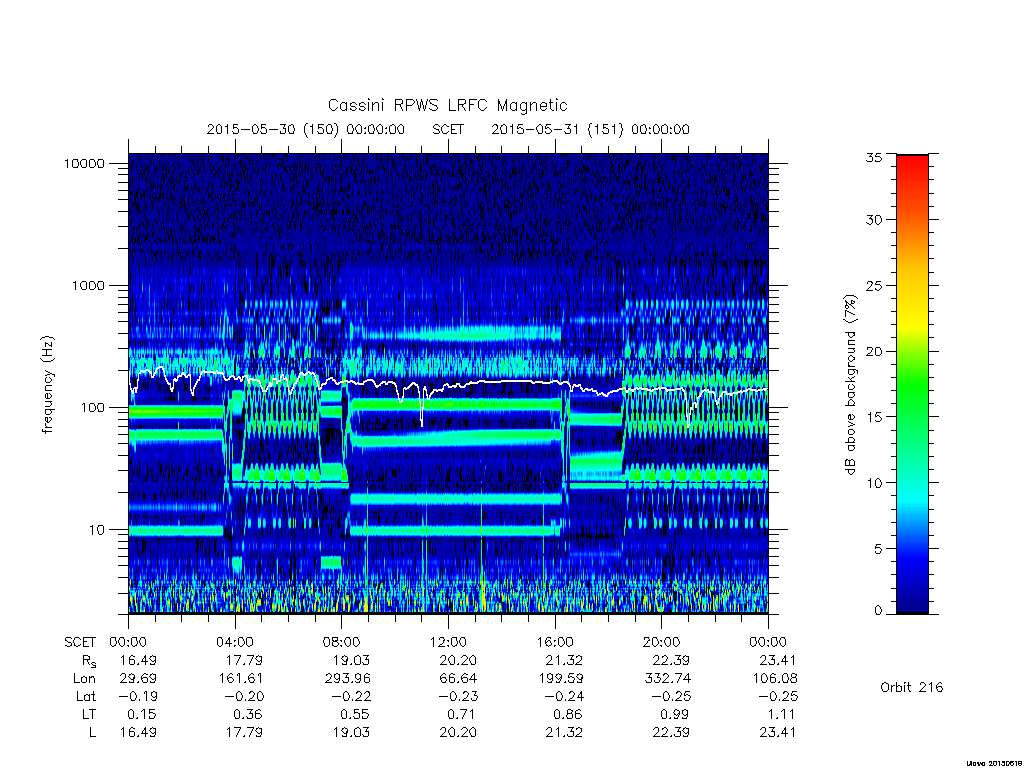
Task: Click the Rs row value 20.20
Action: (458, 661)
